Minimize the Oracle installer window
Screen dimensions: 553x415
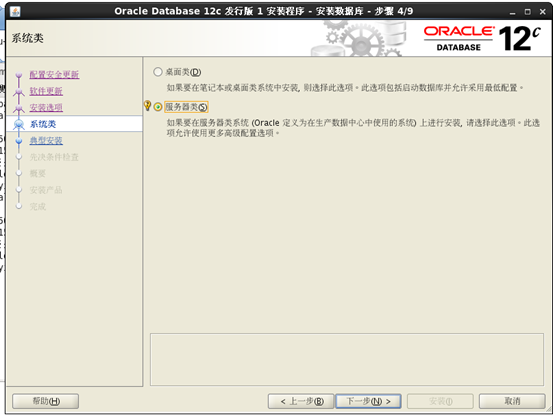(512, 12)
